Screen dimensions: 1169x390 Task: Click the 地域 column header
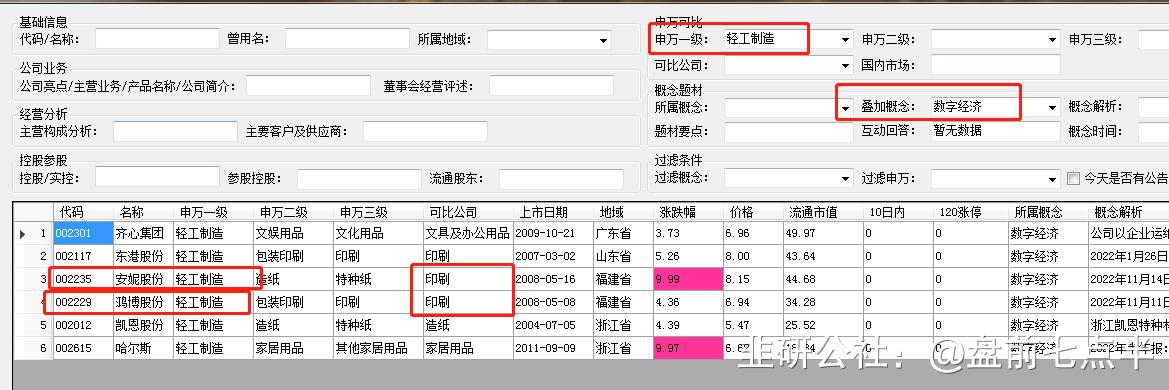click(623, 212)
